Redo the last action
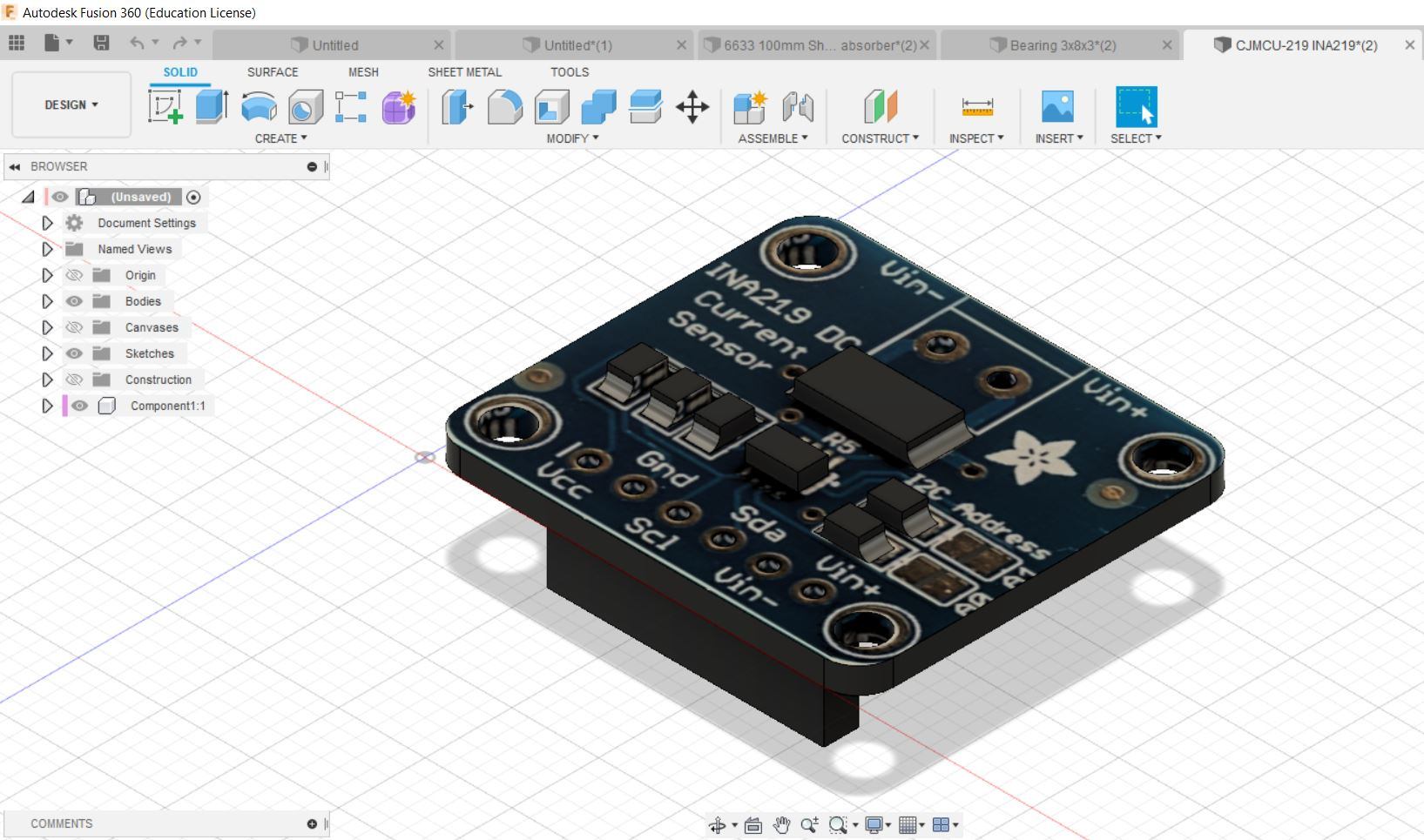Image resolution: width=1424 pixels, height=840 pixels. coord(180,43)
